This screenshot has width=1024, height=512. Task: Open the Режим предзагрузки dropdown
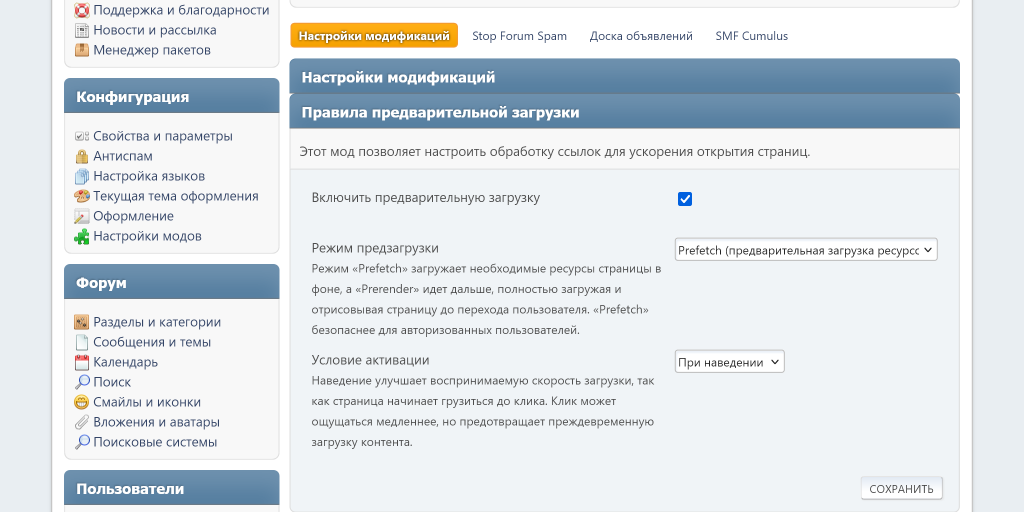(806, 250)
